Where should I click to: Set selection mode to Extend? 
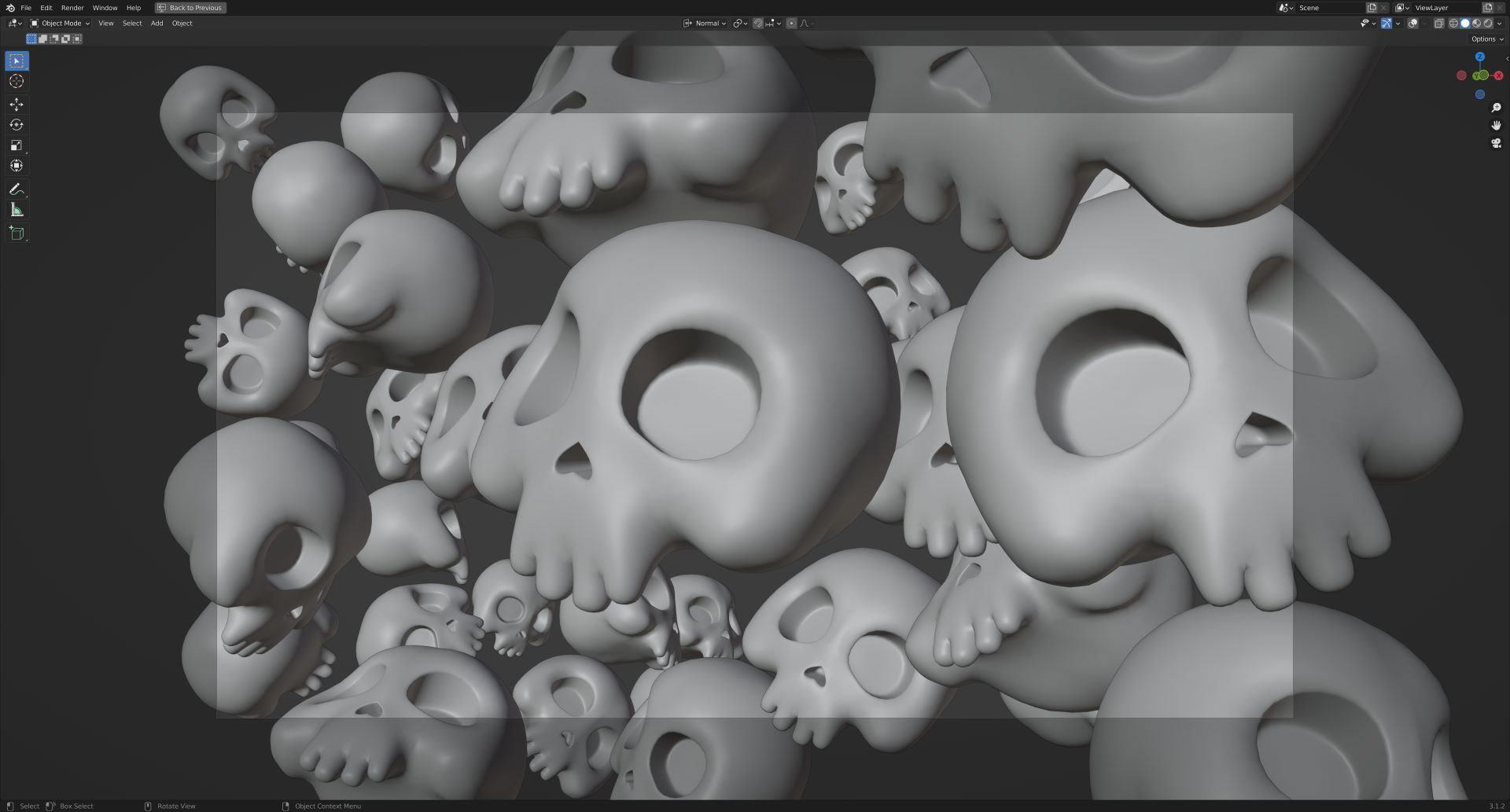[x=42, y=39]
